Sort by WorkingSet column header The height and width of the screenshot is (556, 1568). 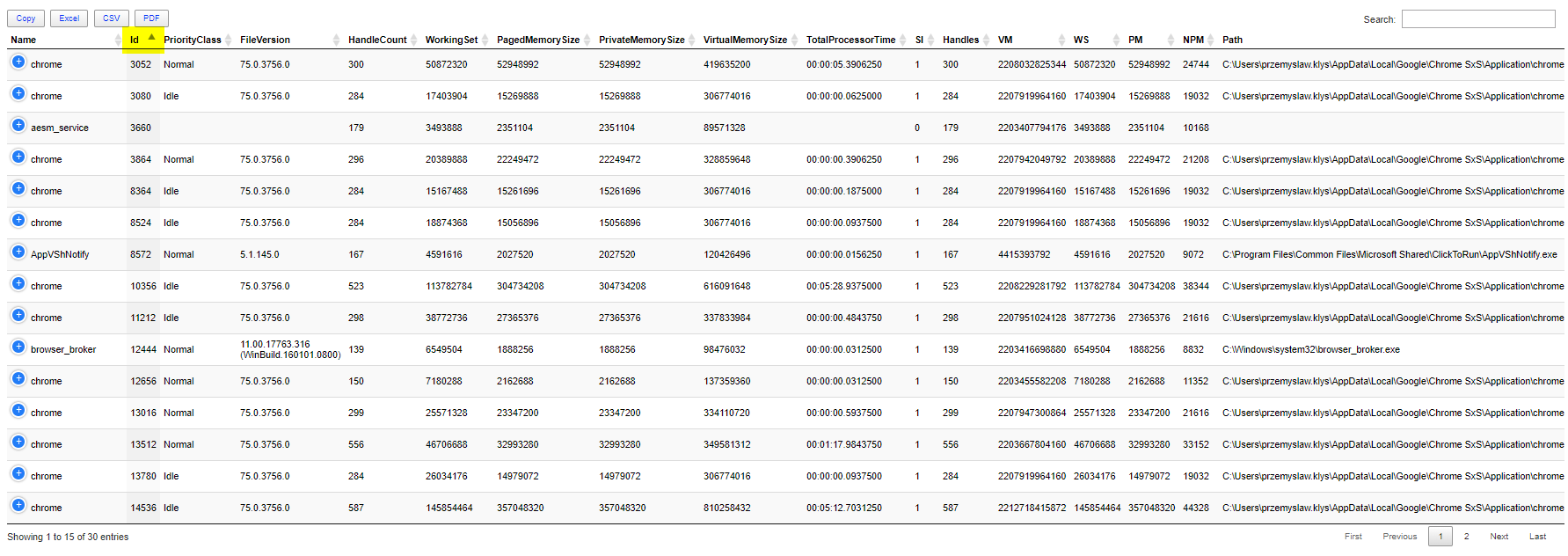451,40
